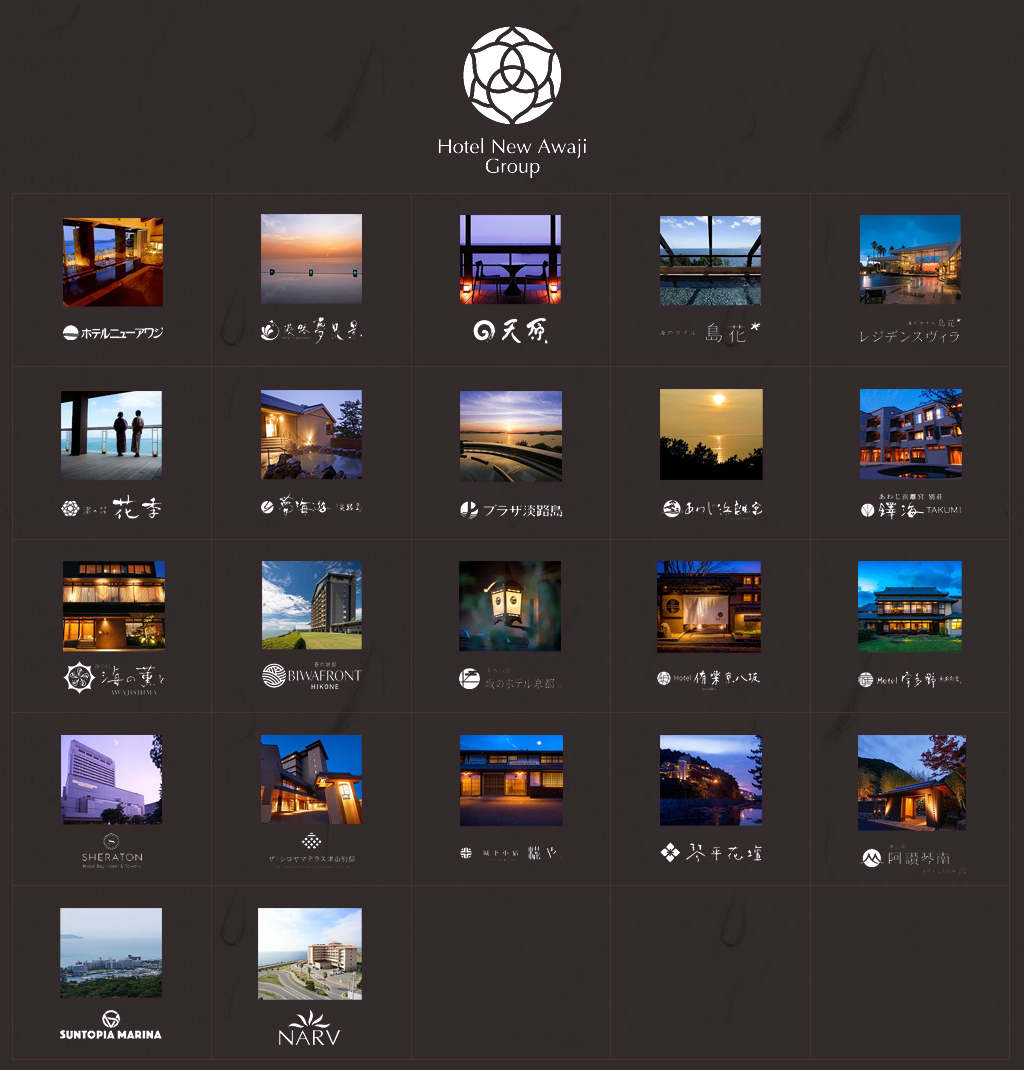Open the NARV coastal hotel photo
The height and width of the screenshot is (1070, 1024).
310,953
